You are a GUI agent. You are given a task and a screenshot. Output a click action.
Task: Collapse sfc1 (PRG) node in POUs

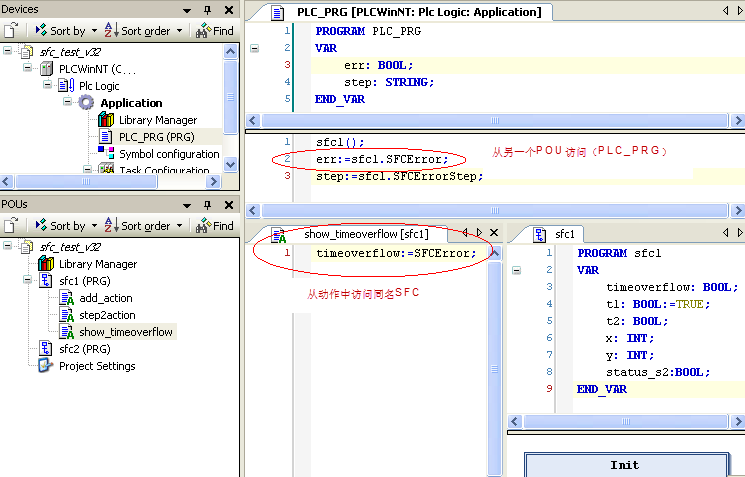[x=27, y=279]
